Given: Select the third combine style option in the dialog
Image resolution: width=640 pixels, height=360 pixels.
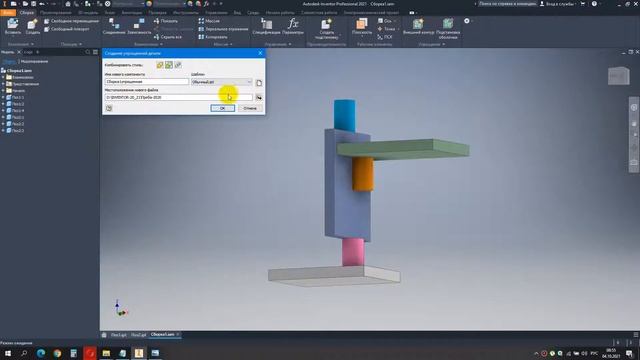Looking at the screenshot, I should coord(178,65).
